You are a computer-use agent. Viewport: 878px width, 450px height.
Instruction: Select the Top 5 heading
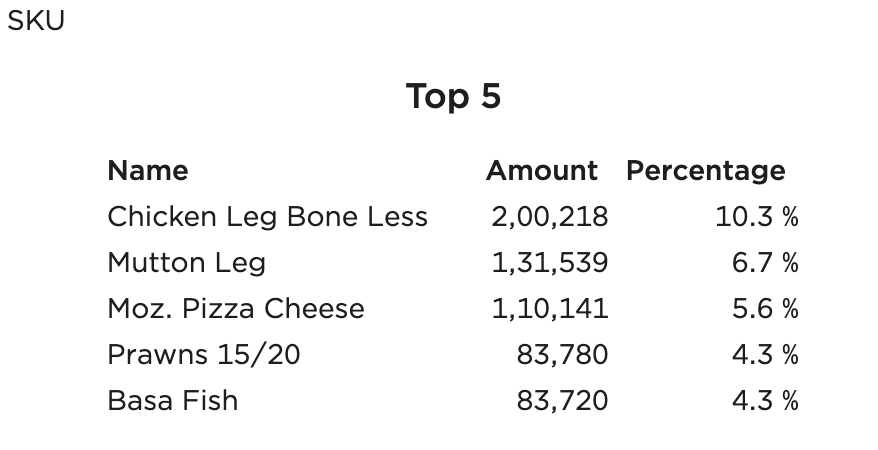click(x=453, y=96)
